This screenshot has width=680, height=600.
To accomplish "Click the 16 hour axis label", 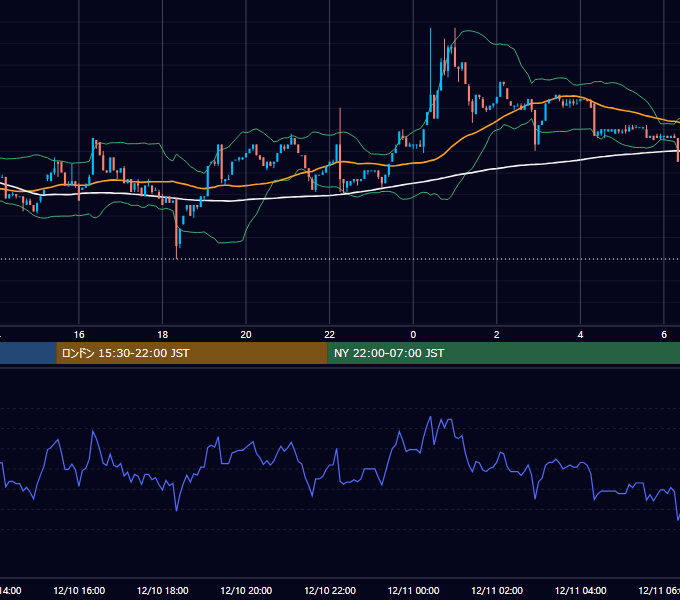I will 79,335.
